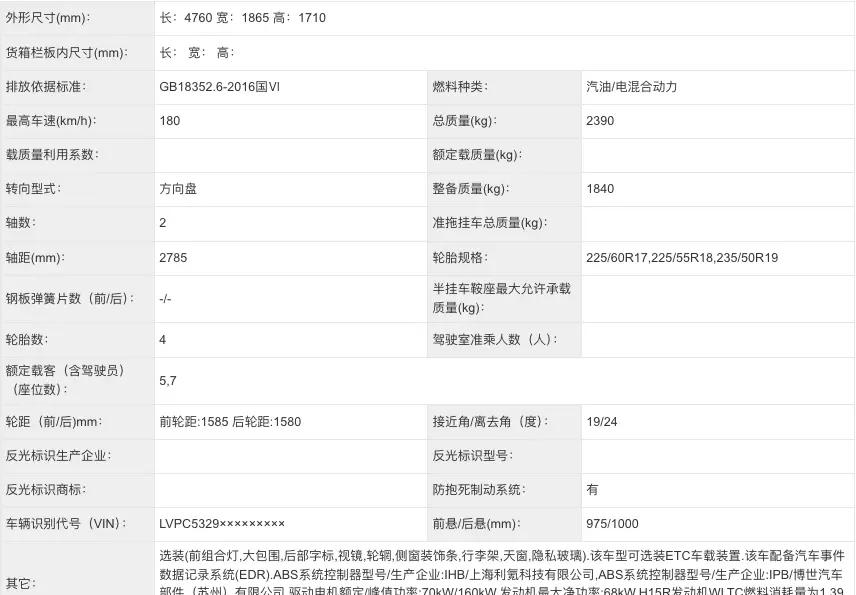Click tire spec 225/60R17,225/55R18,235/50R19
The width and height of the screenshot is (856, 595).
click(682, 258)
